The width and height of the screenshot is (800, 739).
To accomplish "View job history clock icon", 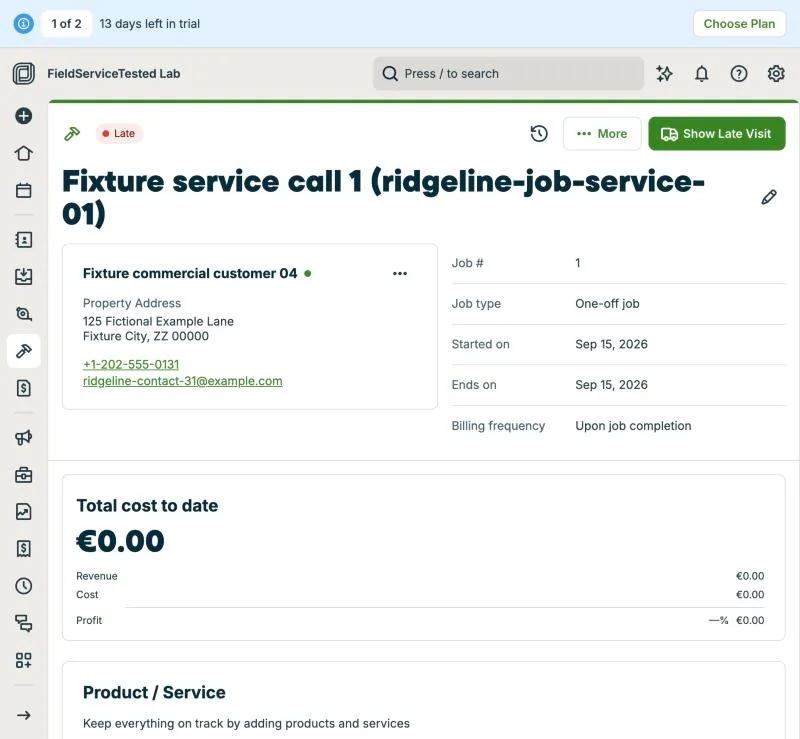I will pyautogui.click(x=539, y=134).
